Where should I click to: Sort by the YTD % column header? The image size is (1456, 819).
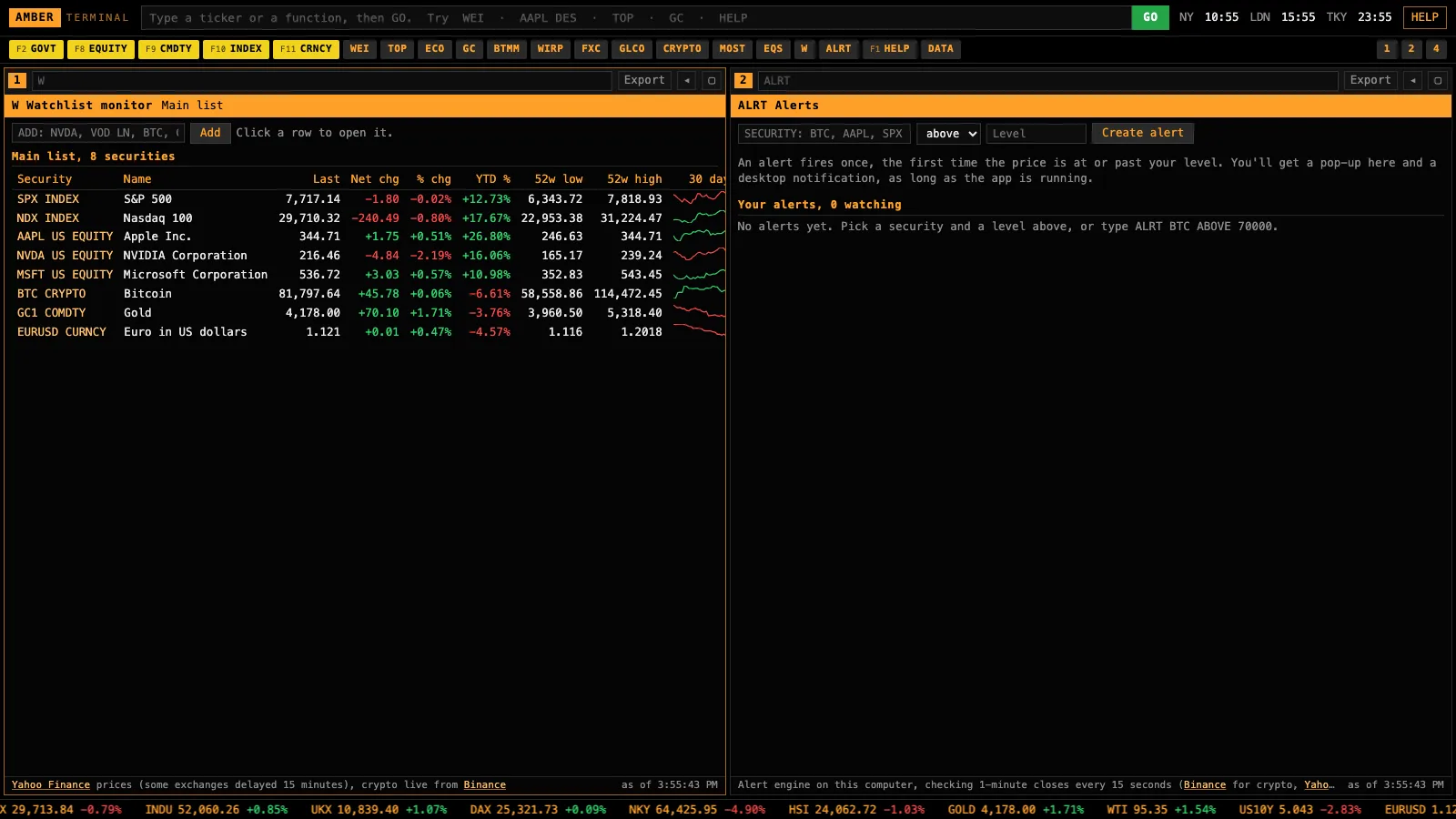tap(492, 179)
